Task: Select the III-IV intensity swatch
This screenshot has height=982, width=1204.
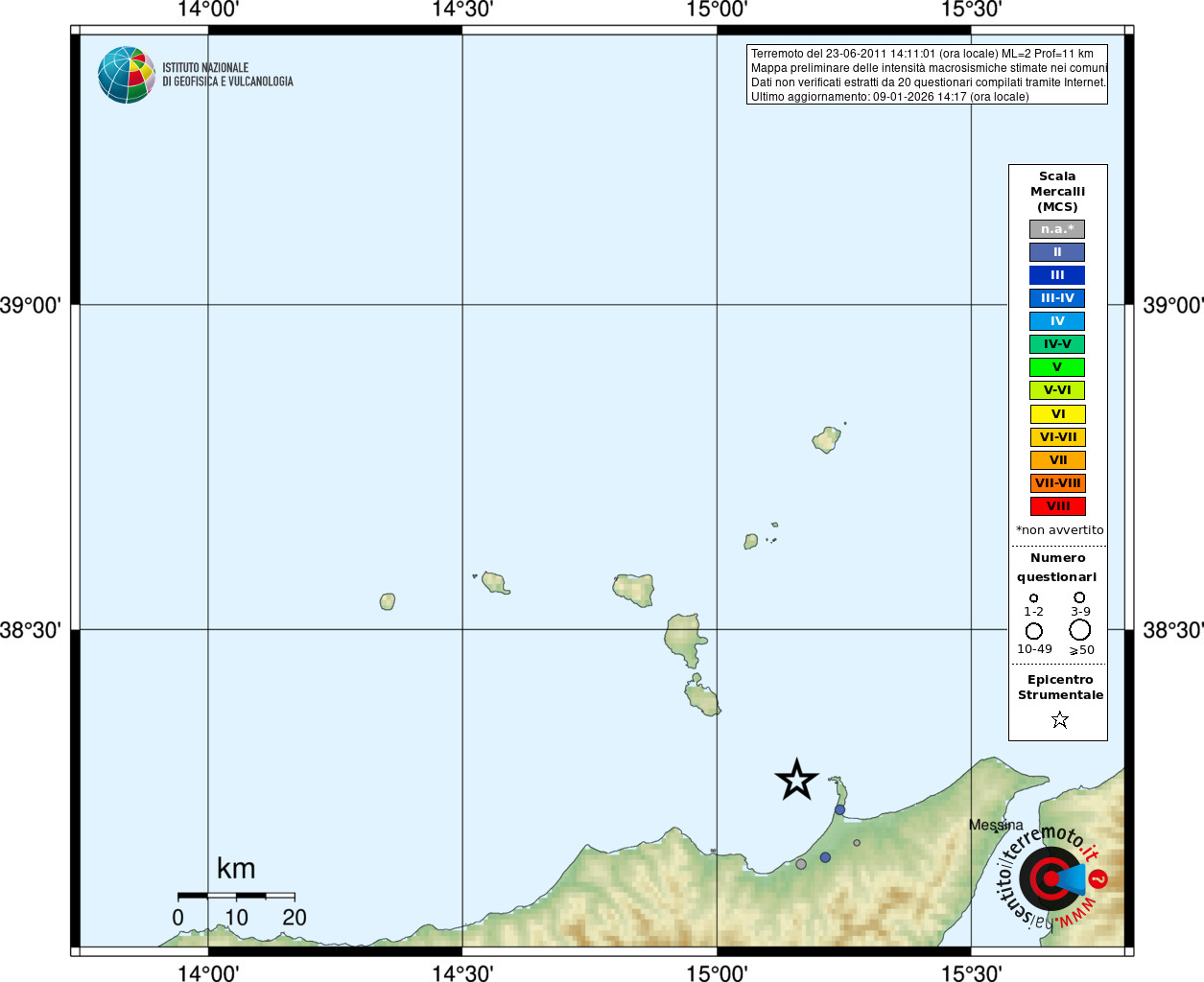Action: [1057, 298]
